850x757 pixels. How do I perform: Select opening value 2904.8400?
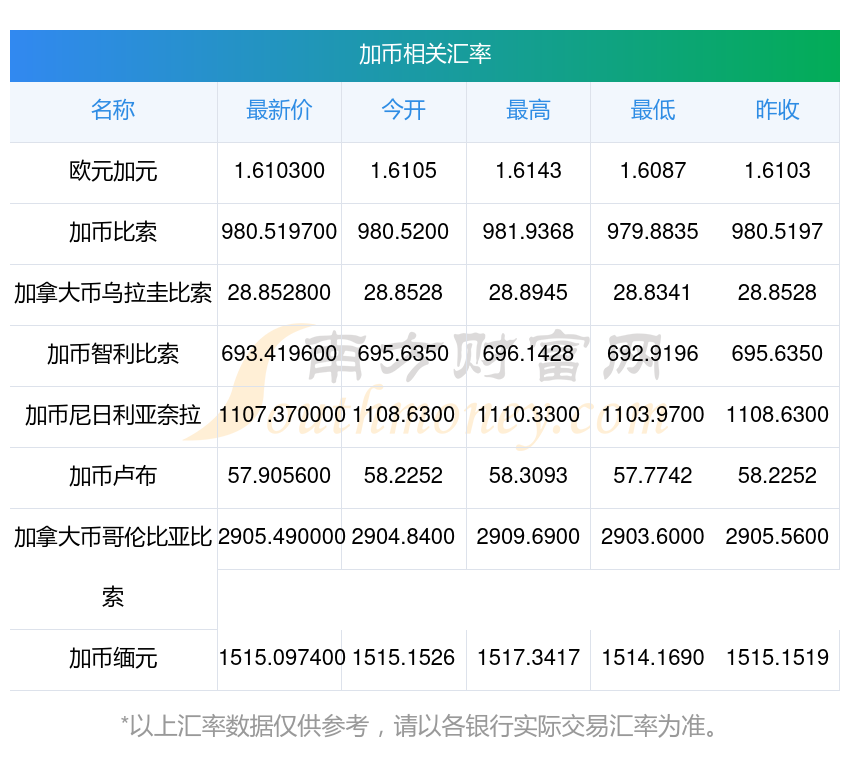[403, 537]
